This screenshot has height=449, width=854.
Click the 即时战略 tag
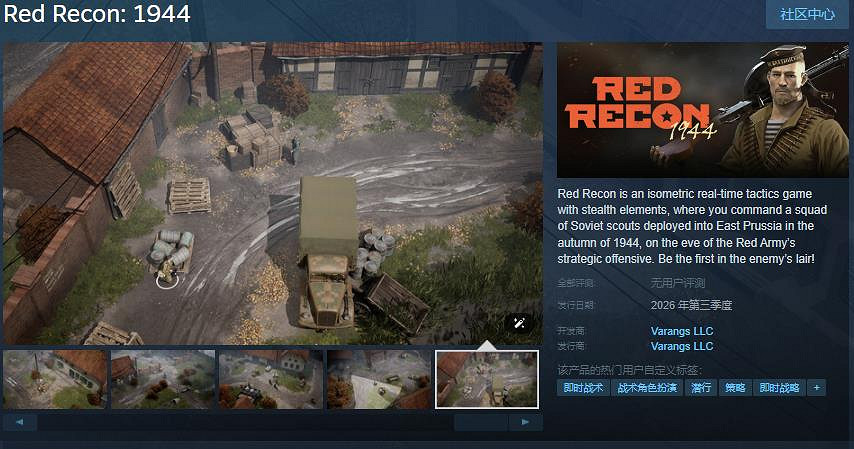(779, 388)
